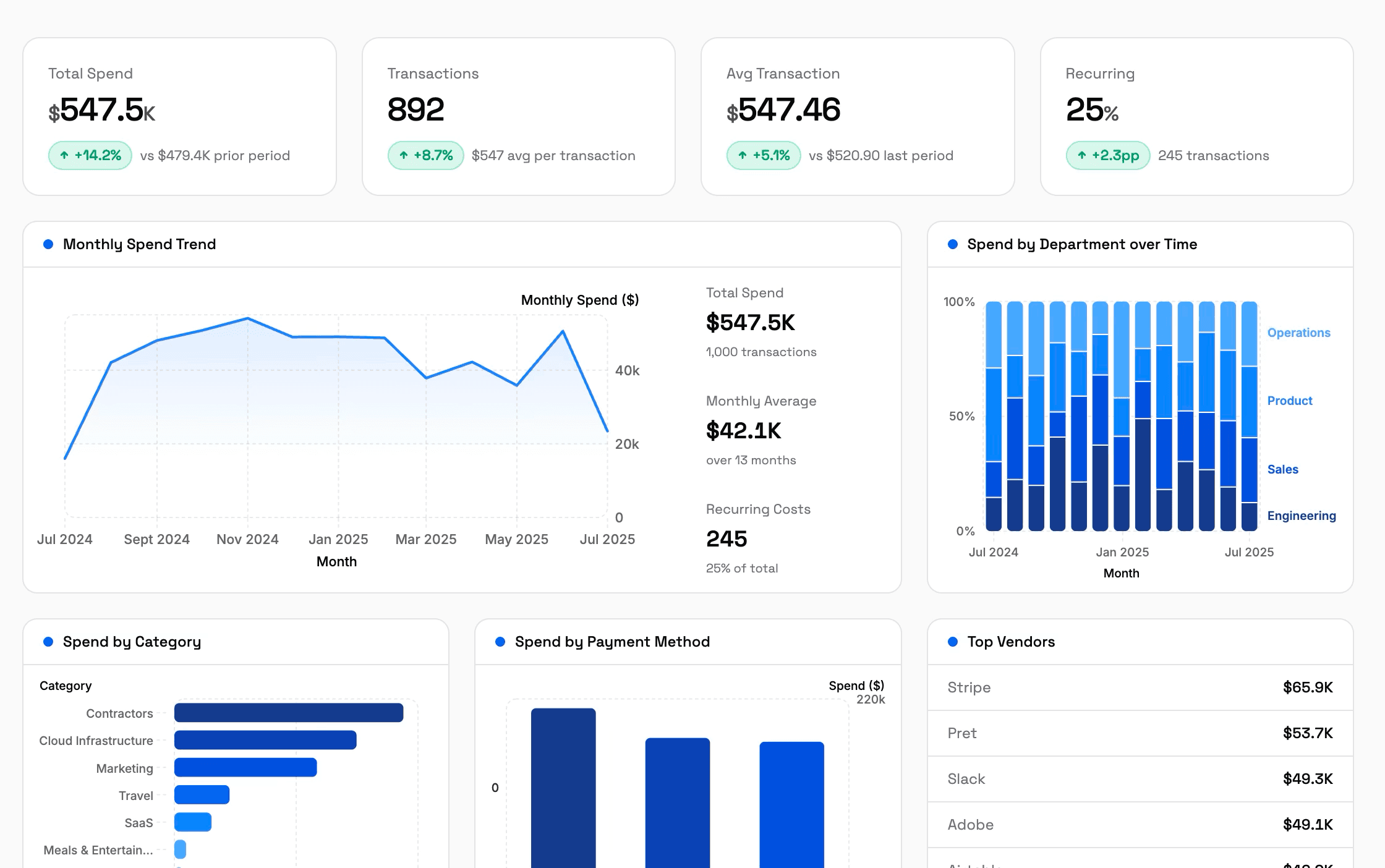
Task: Click the 'over 13 months' text
Action: [751, 460]
